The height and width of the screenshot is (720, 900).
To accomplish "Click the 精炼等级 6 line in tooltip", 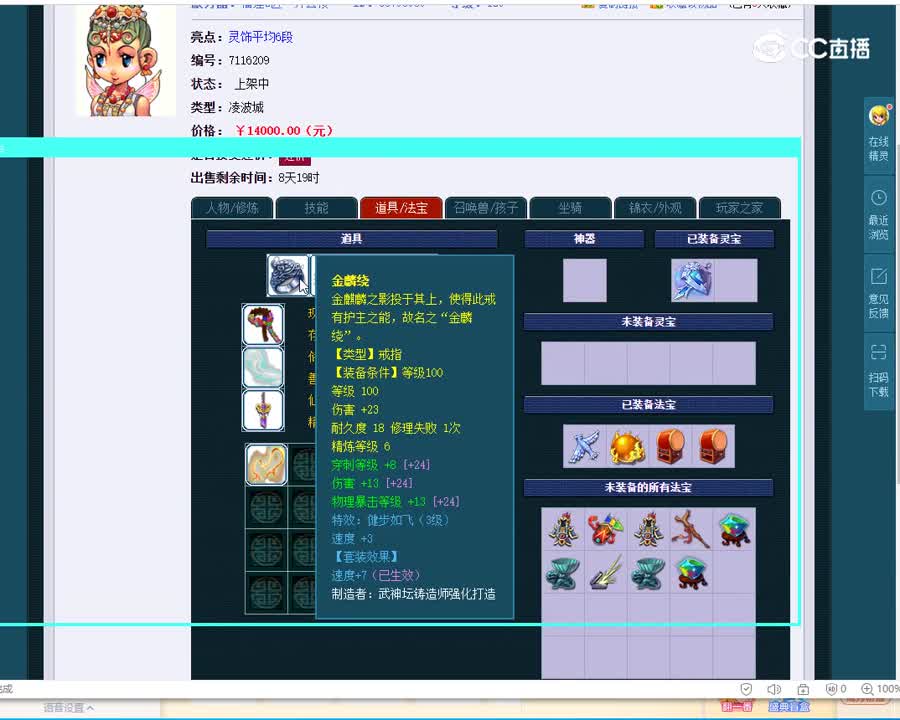I will point(361,446).
